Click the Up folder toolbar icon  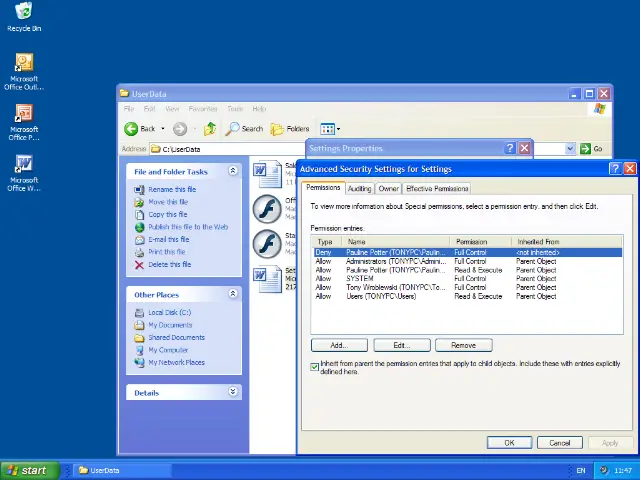click(210, 128)
